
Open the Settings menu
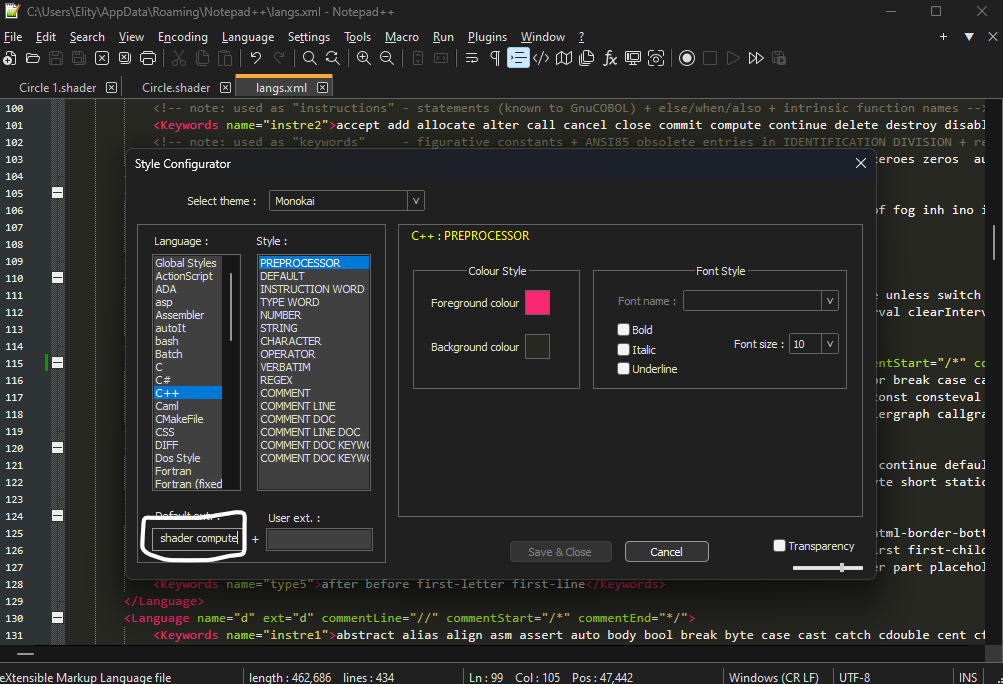pyautogui.click(x=309, y=37)
